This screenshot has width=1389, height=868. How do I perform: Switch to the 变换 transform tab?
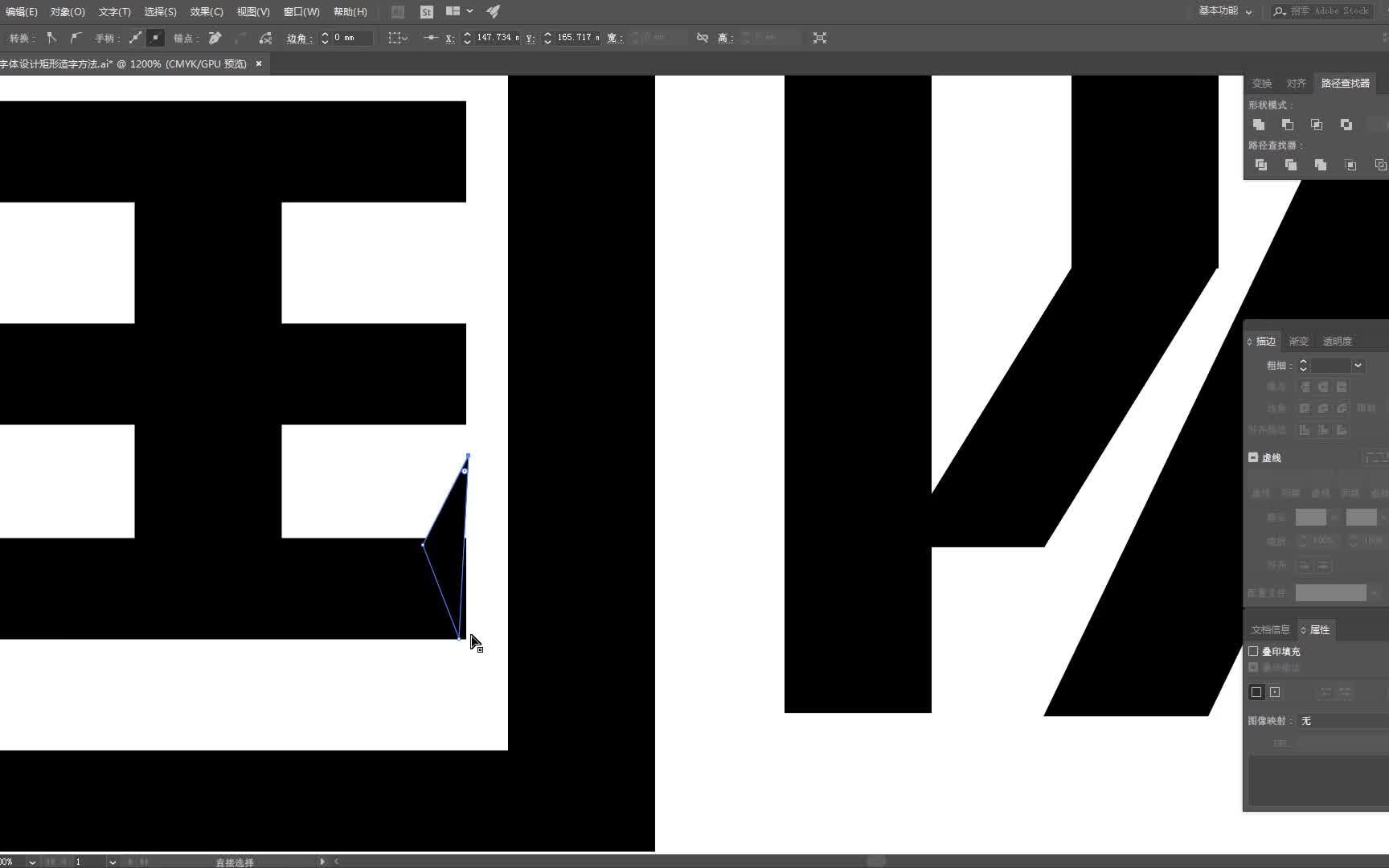point(1261,84)
